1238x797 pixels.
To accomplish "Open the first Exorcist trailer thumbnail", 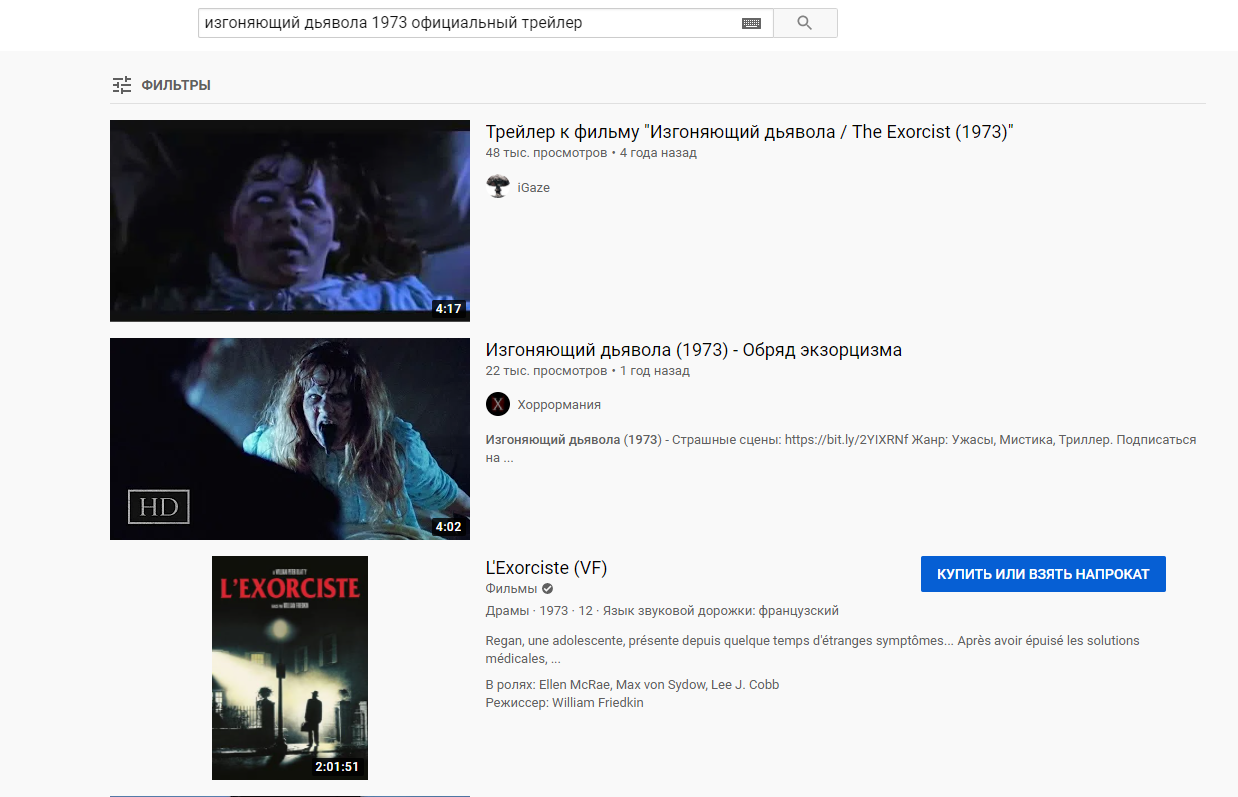I will (x=290, y=221).
